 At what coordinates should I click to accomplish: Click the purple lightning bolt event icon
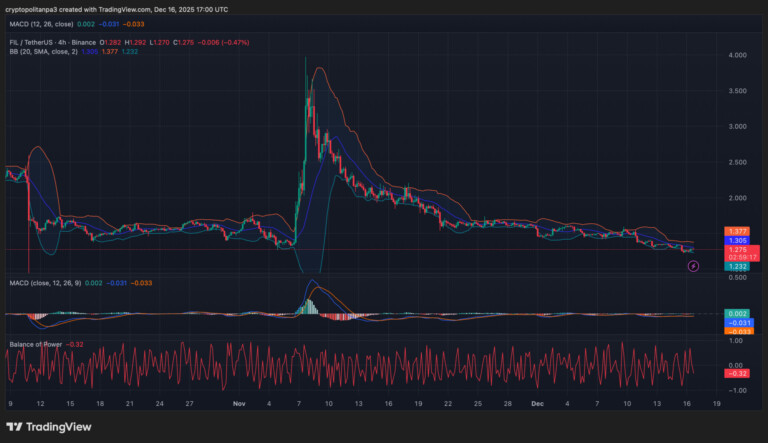pos(694,265)
